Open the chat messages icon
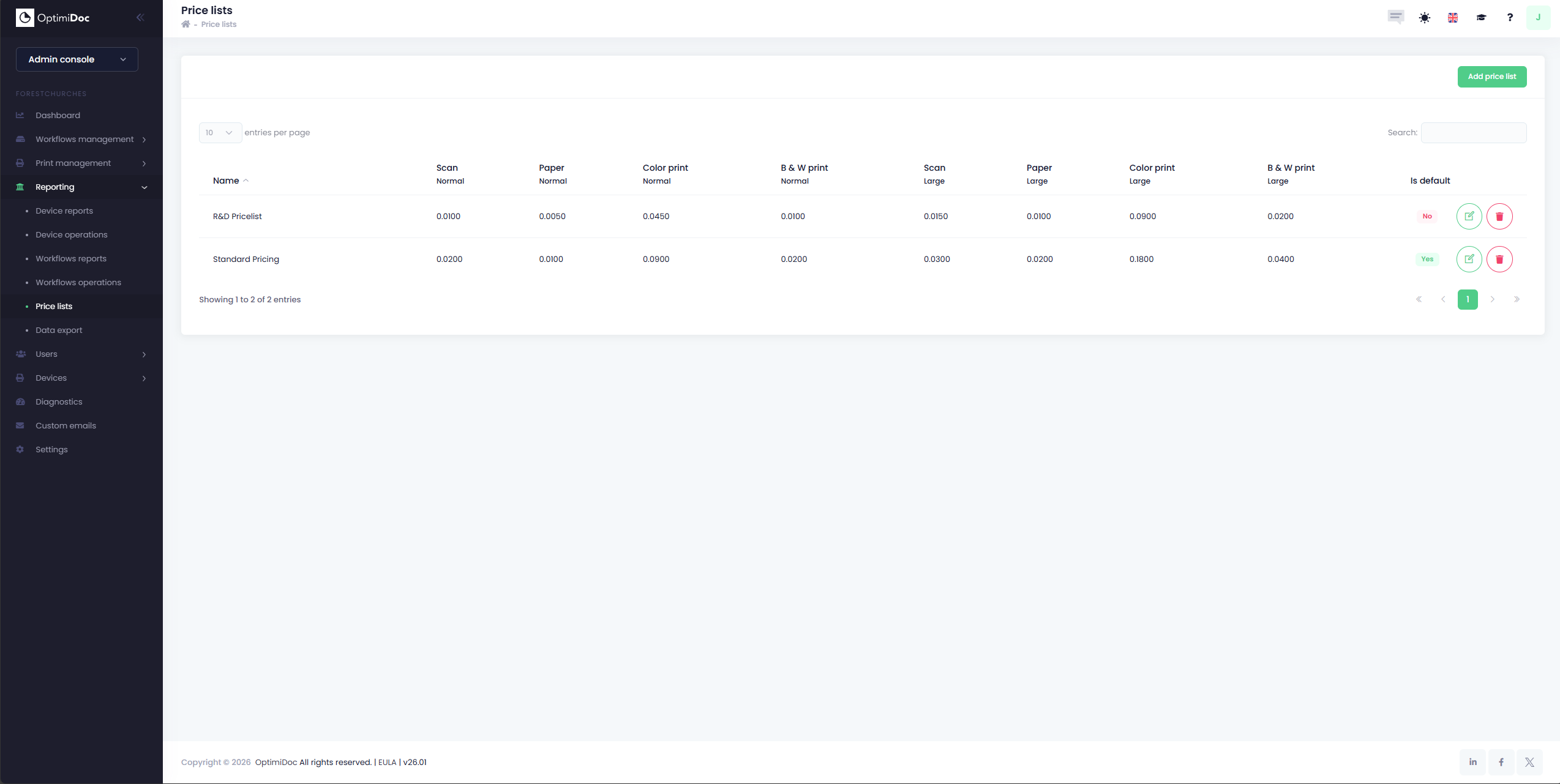The height and width of the screenshot is (784, 1560). tap(1396, 17)
